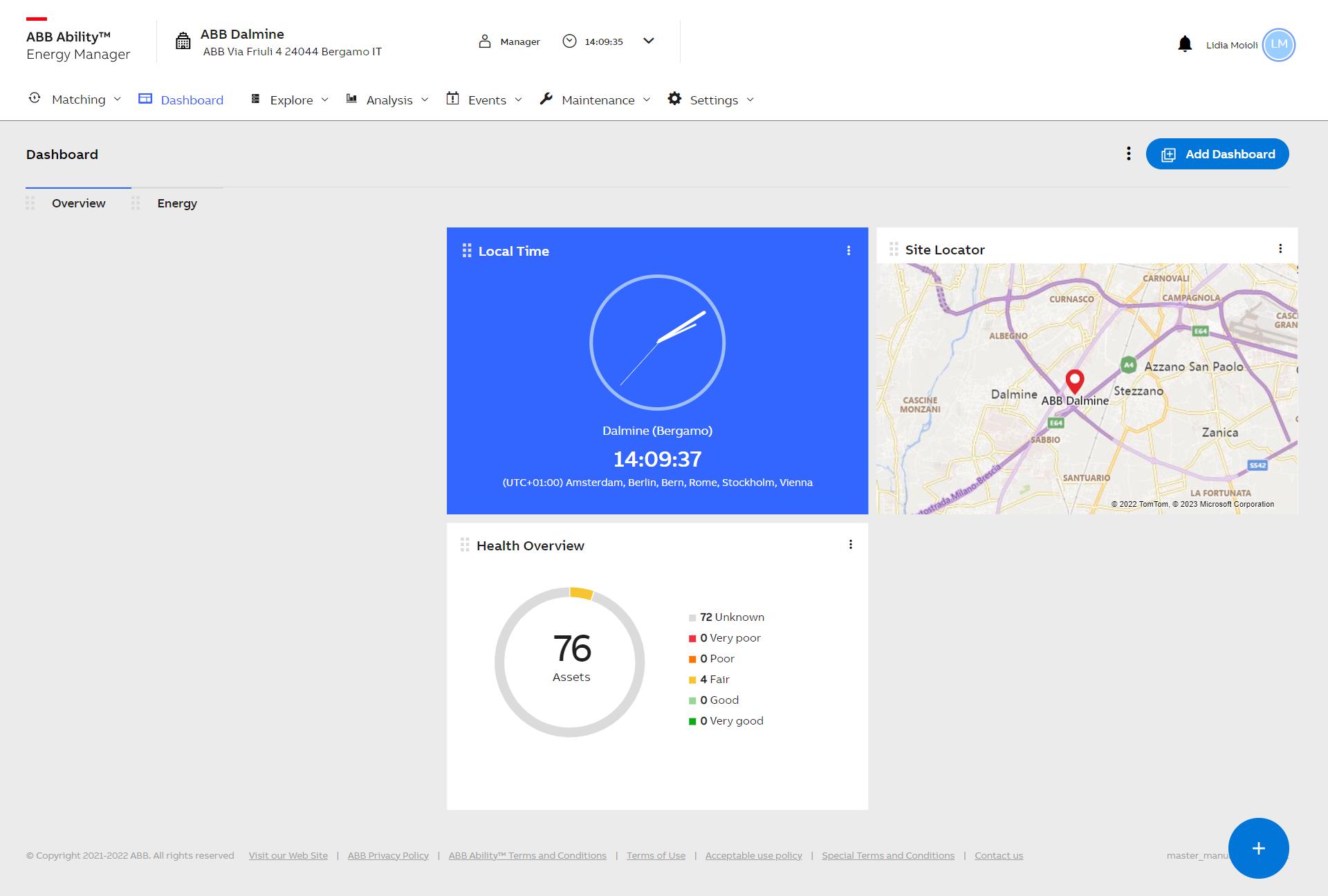1328x896 pixels.
Task: Click the Manager role person icon
Action: [485, 41]
